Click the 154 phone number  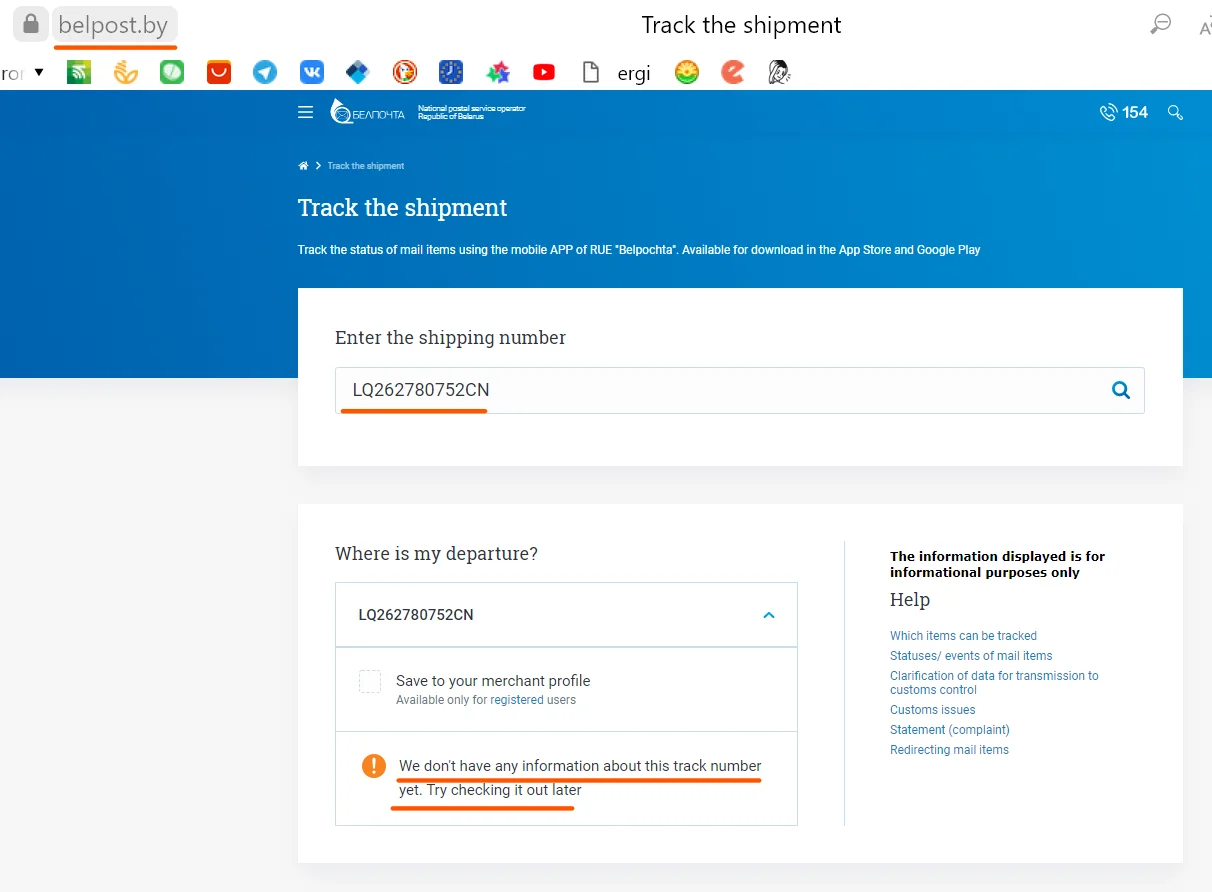1135,113
